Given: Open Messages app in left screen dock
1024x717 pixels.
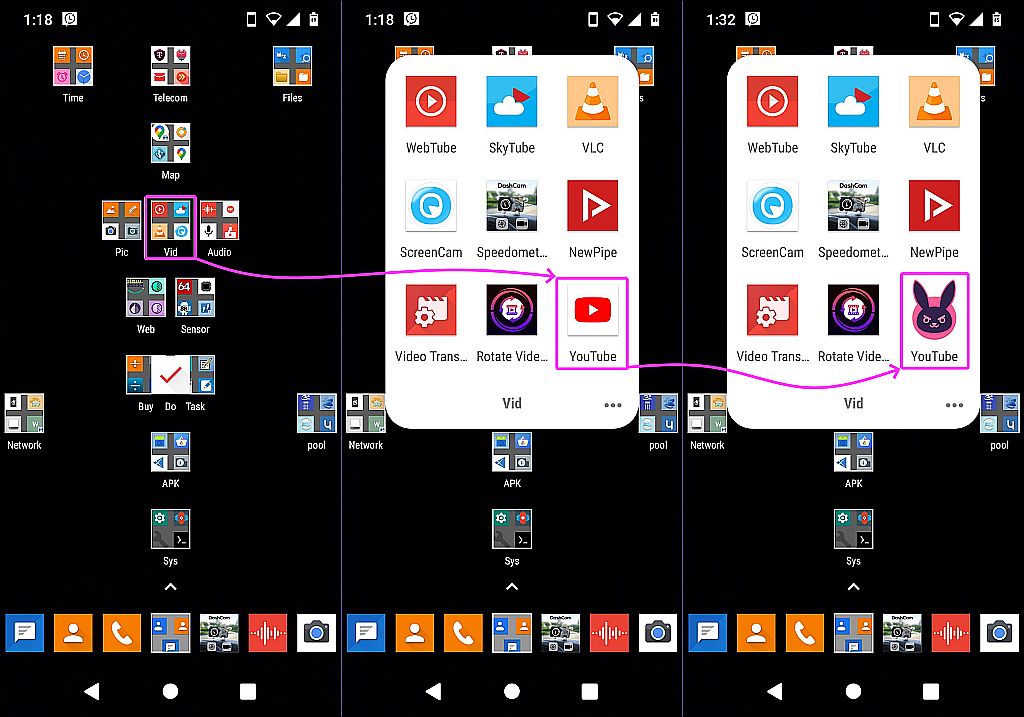Looking at the screenshot, I should (x=24, y=633).
